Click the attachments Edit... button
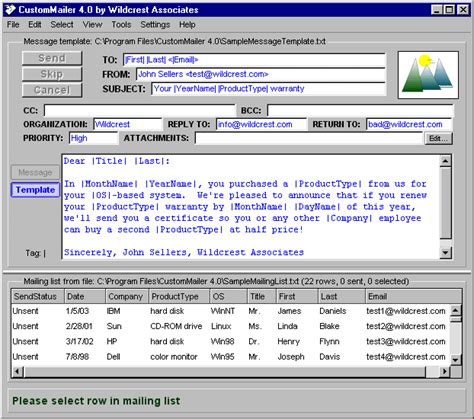 tap(438, 138)
